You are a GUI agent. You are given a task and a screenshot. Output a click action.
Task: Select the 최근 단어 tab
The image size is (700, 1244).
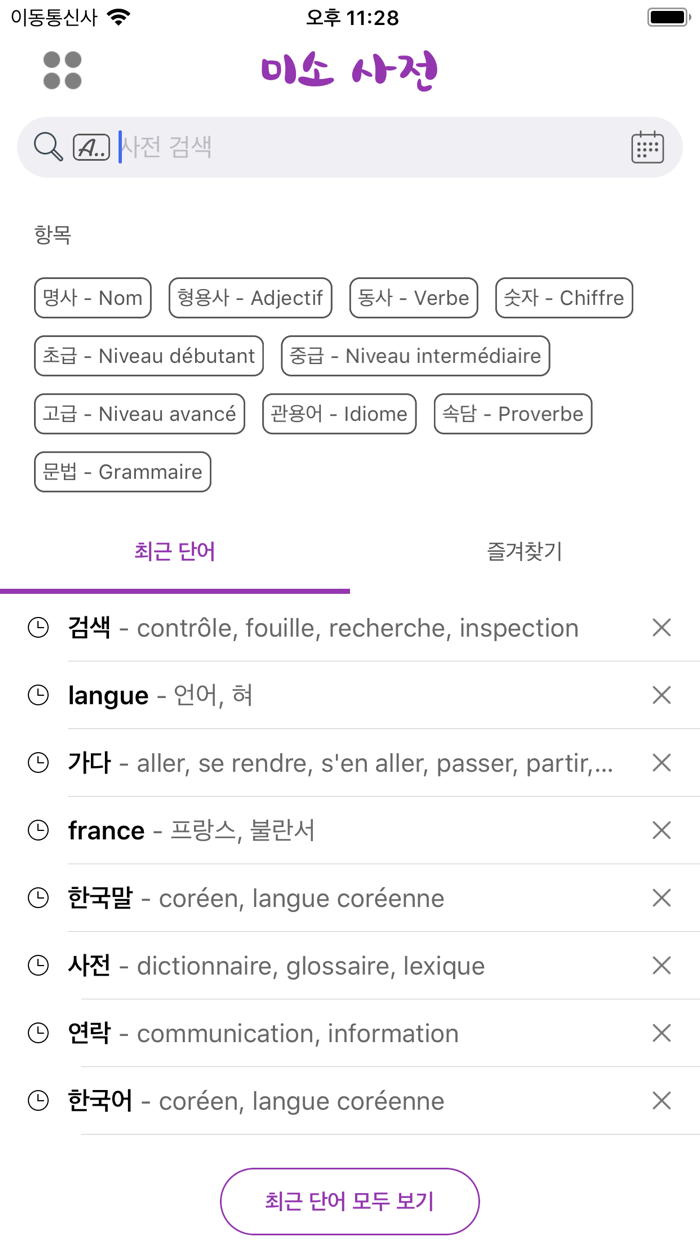175,551
